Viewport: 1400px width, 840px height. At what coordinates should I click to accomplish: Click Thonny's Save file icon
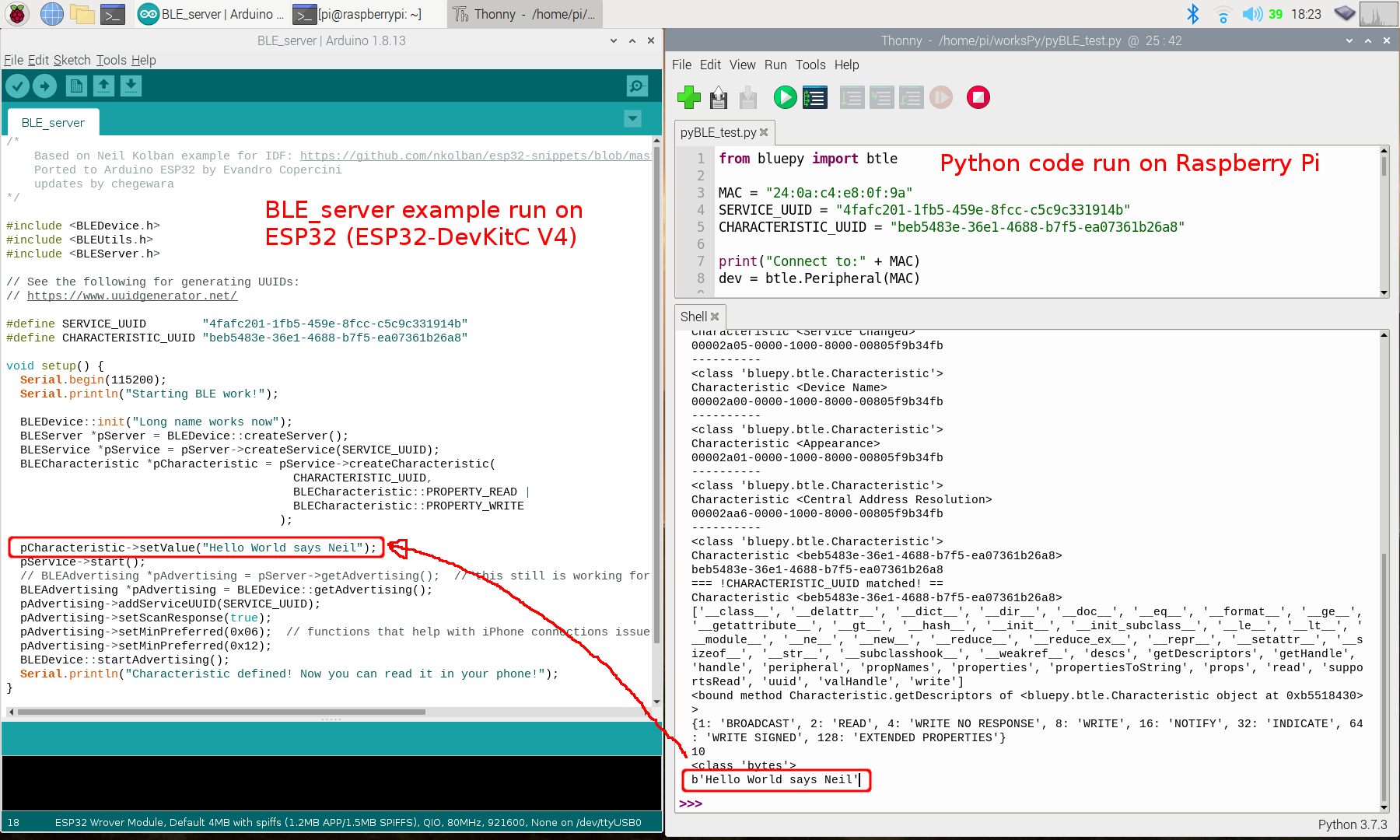click(748, 98)
